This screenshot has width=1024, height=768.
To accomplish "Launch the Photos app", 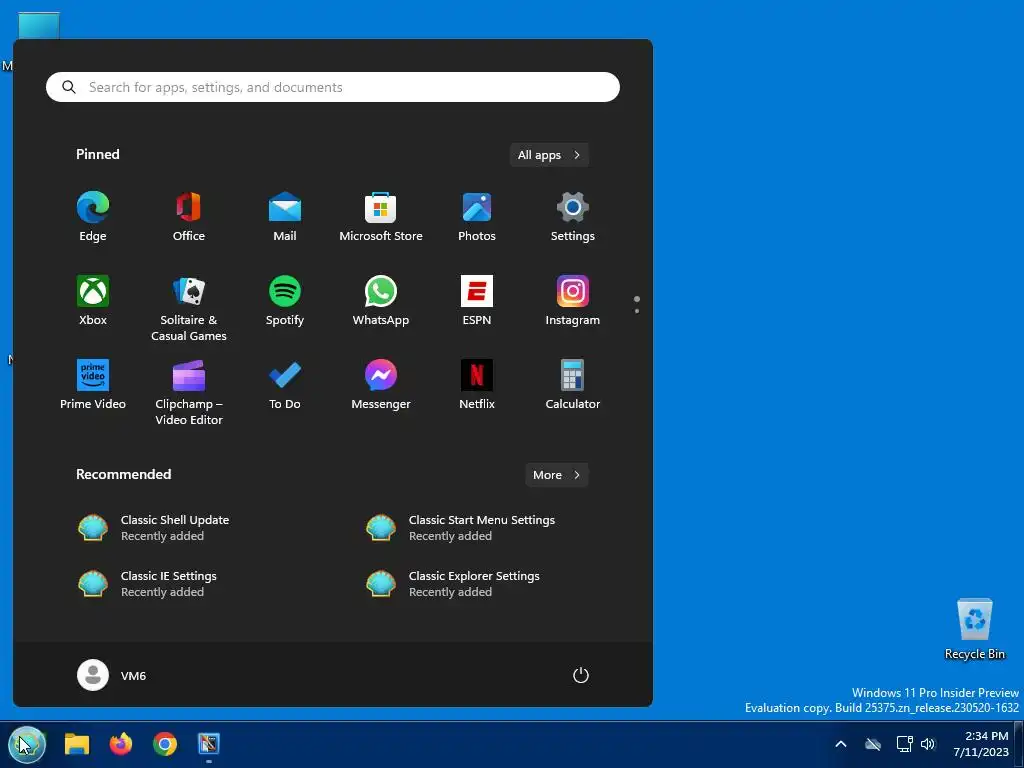I will [x=477, y=217].
